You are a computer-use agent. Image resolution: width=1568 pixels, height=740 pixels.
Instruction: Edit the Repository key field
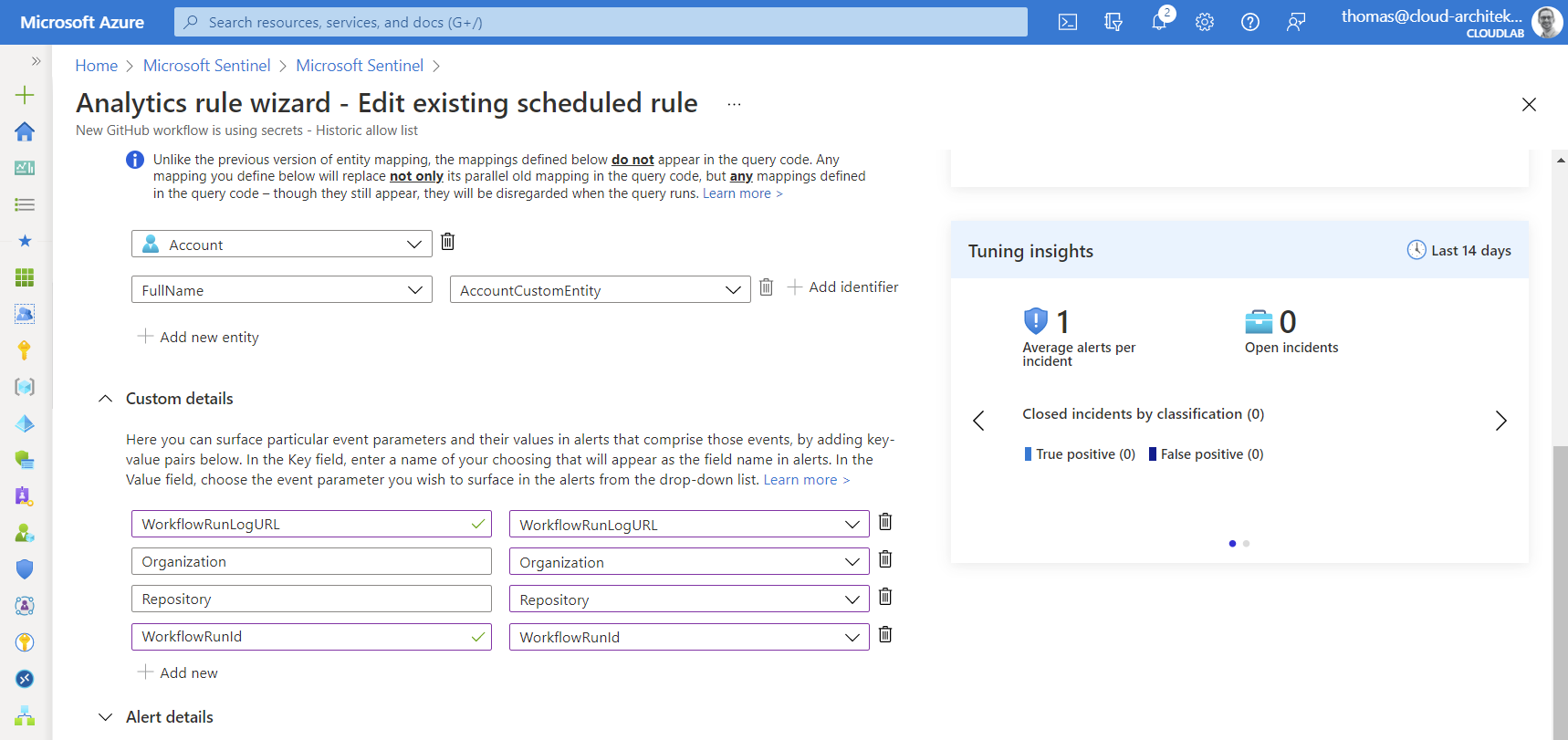click(x=311, y=599)
